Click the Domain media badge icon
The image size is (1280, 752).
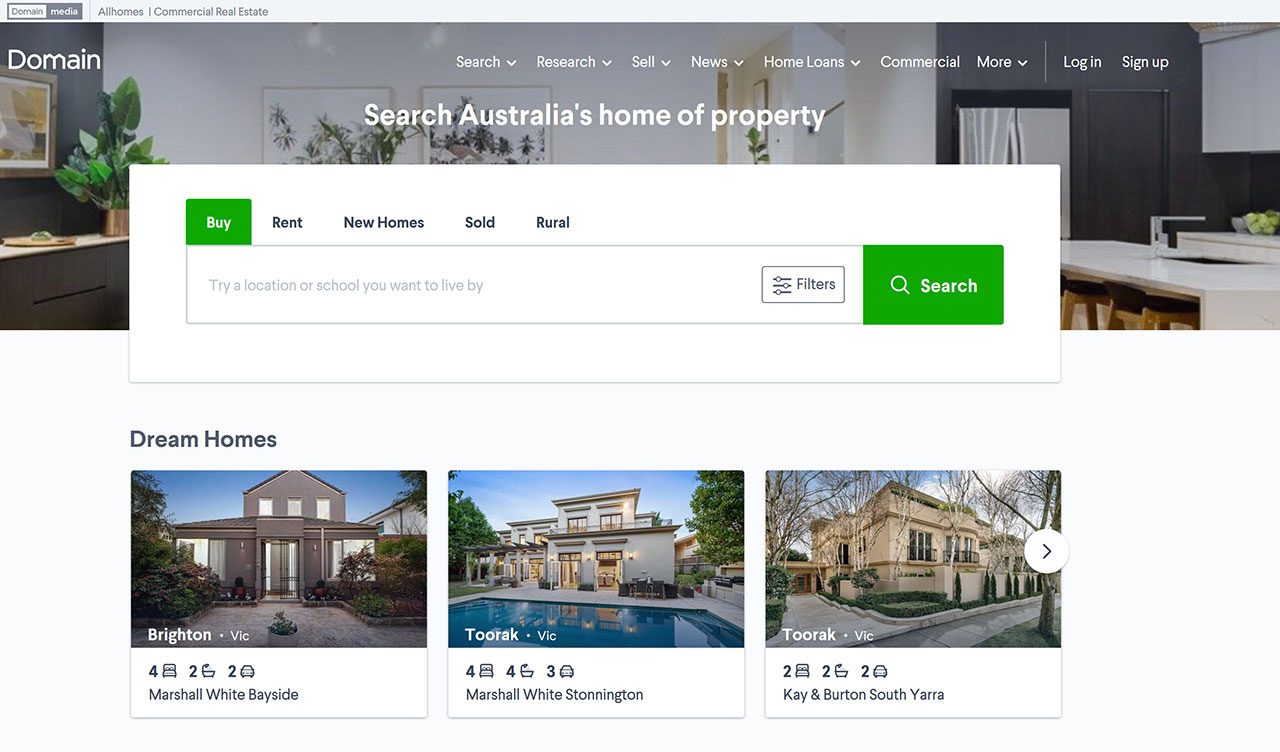point(45,12)
